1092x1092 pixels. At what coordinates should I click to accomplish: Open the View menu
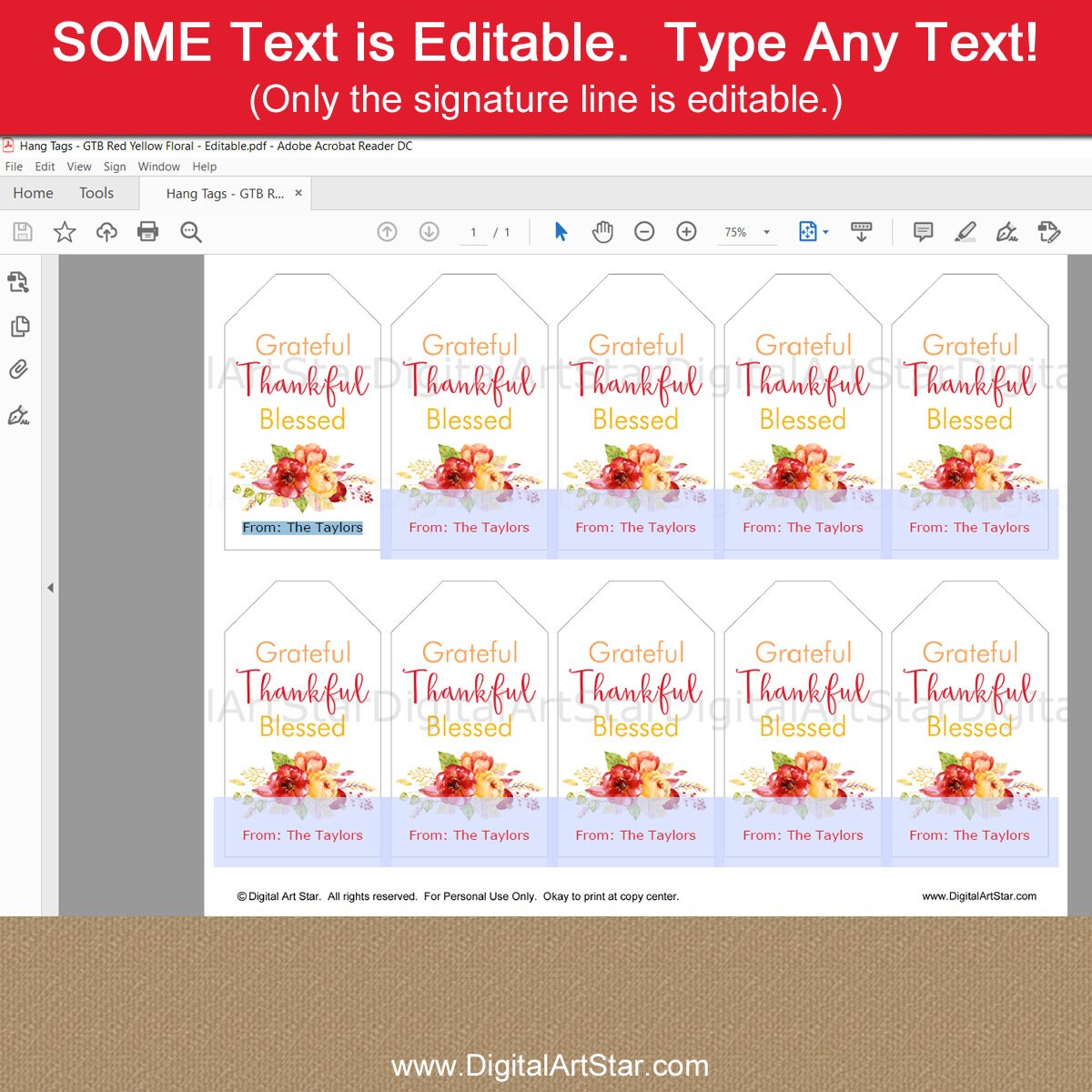pos(78,167)
